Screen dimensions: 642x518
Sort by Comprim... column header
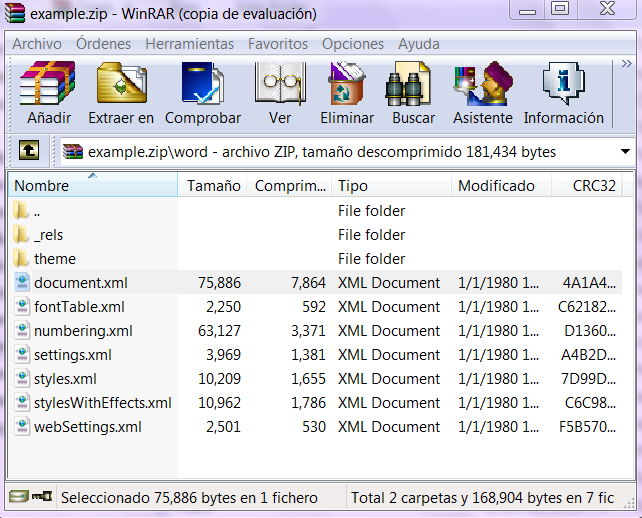point(289,185)
